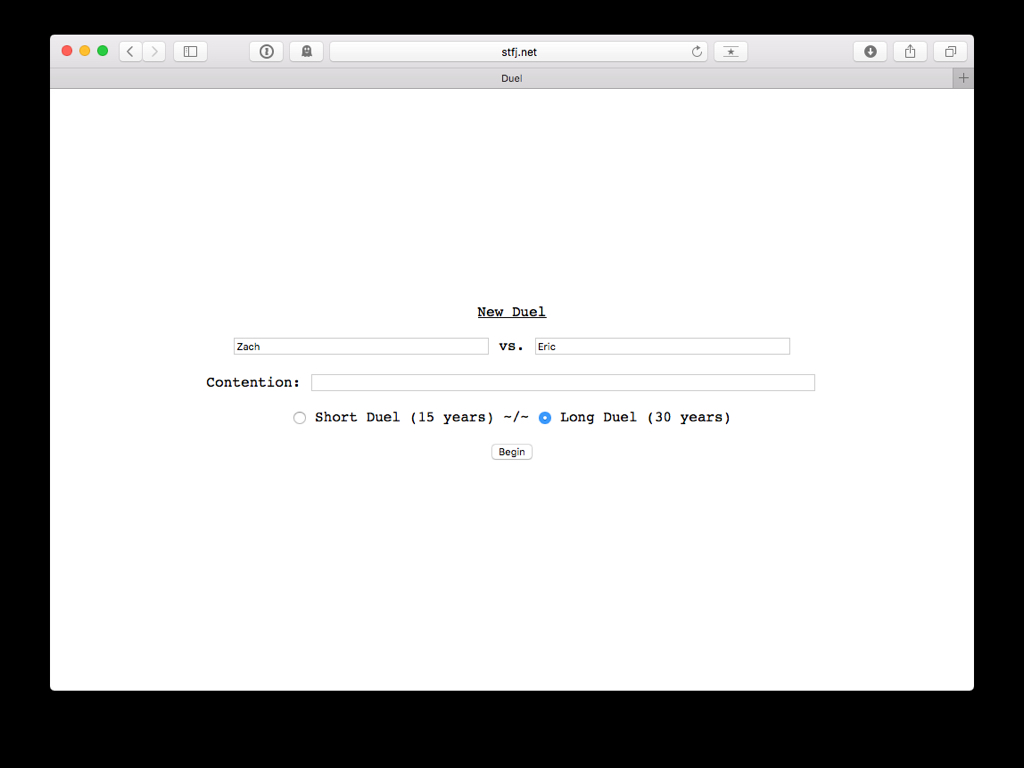Close the Safari window with red button
Screen dimensions: 1024x768
(x=67, y=51)
